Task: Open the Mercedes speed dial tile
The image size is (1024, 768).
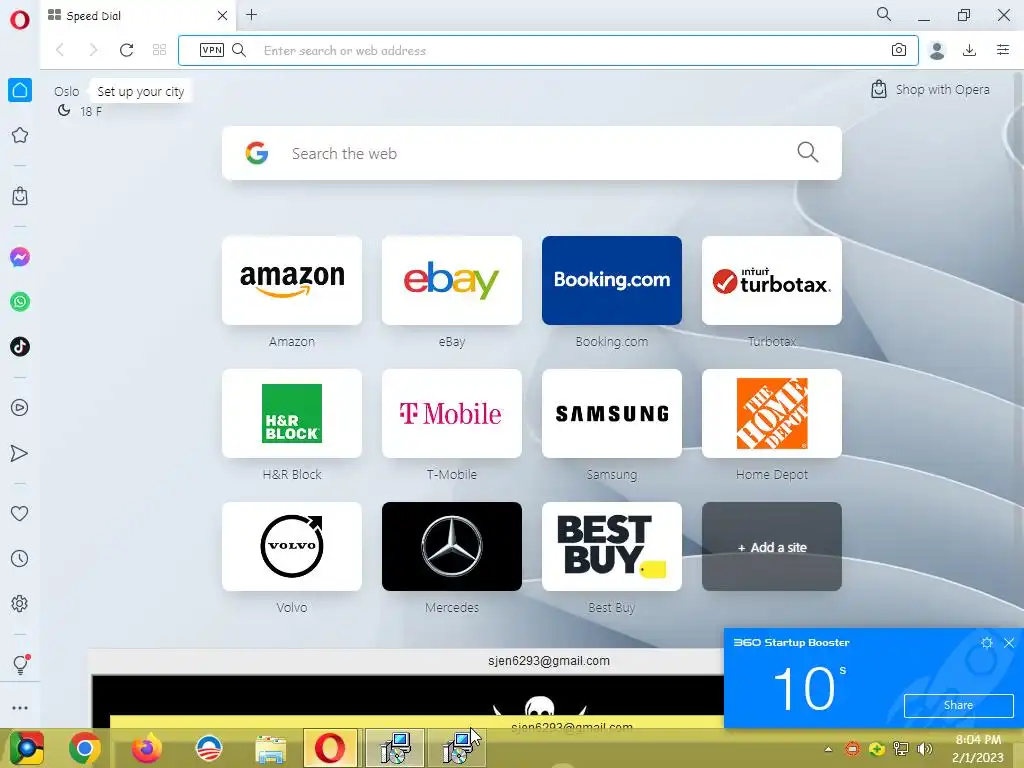Action: tap(452, 547)
